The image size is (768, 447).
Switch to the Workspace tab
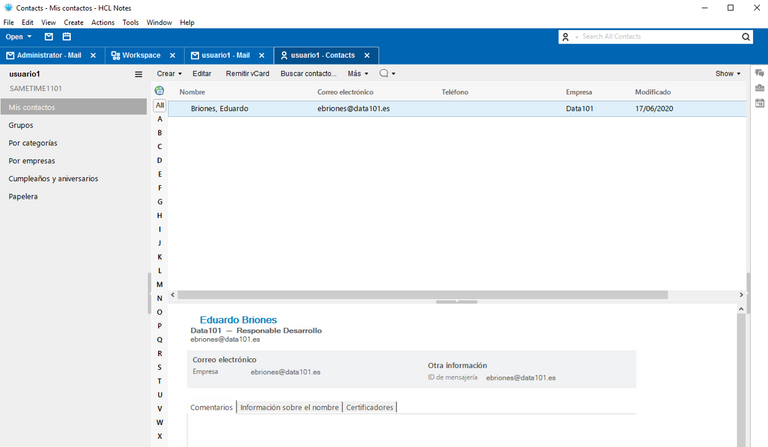142,55
